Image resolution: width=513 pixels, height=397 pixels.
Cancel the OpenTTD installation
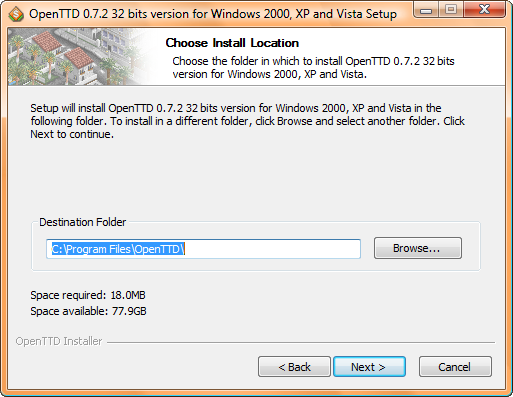coord(455,367)
